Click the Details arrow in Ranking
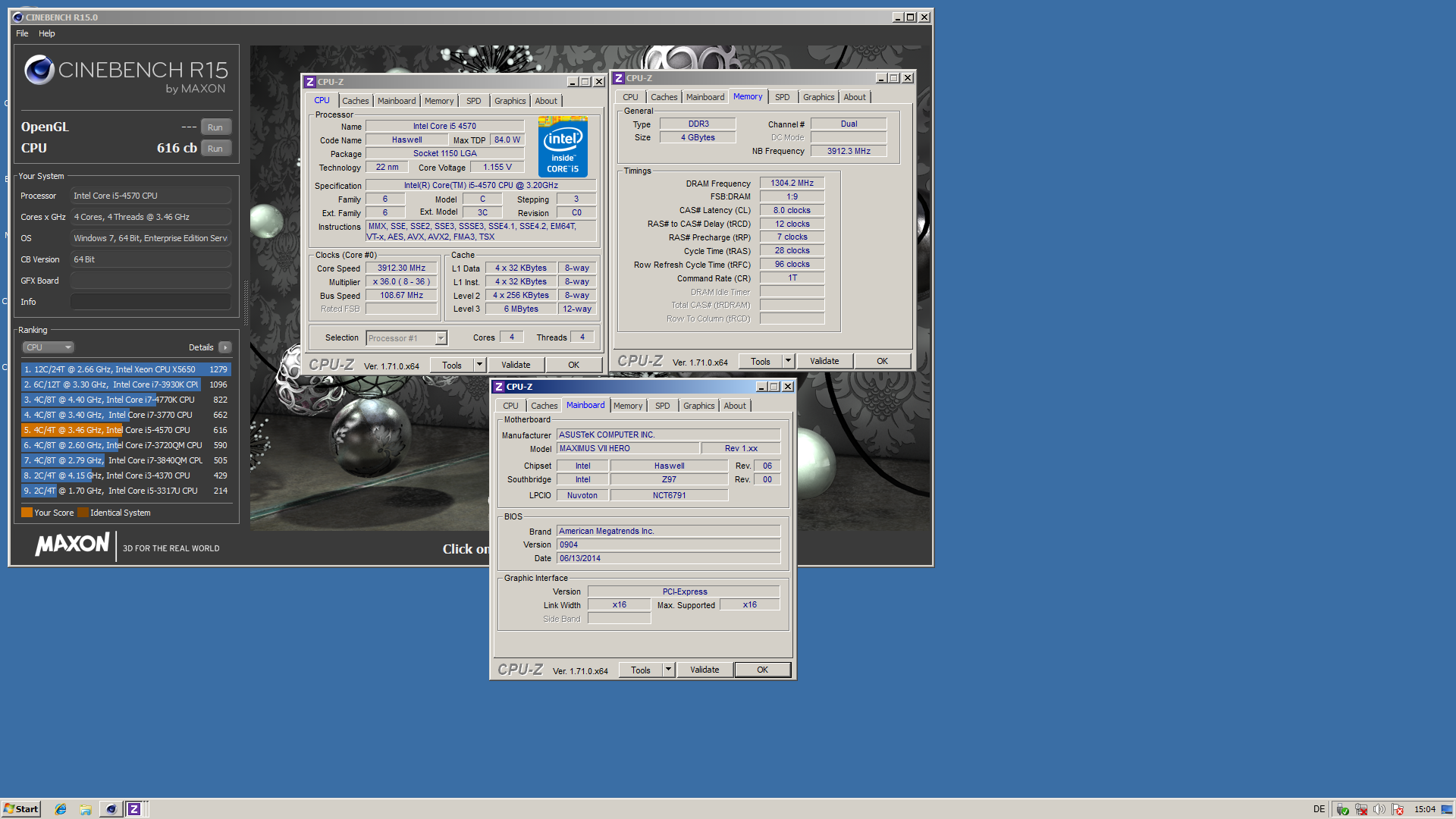Image resolution: width=1456 pixels, height=819 pixels. [x=225, y=347]
